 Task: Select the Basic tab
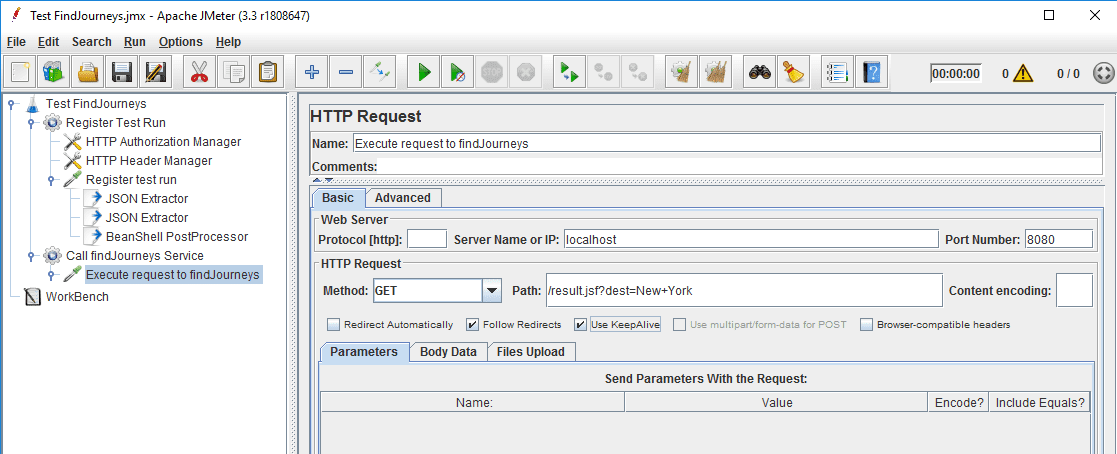(338, 198)
